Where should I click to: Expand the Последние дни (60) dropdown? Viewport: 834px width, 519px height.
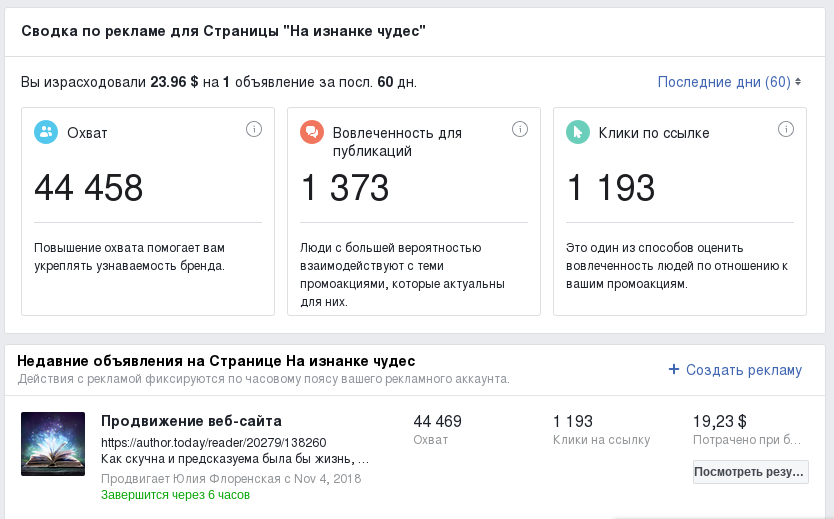[729, 82]
